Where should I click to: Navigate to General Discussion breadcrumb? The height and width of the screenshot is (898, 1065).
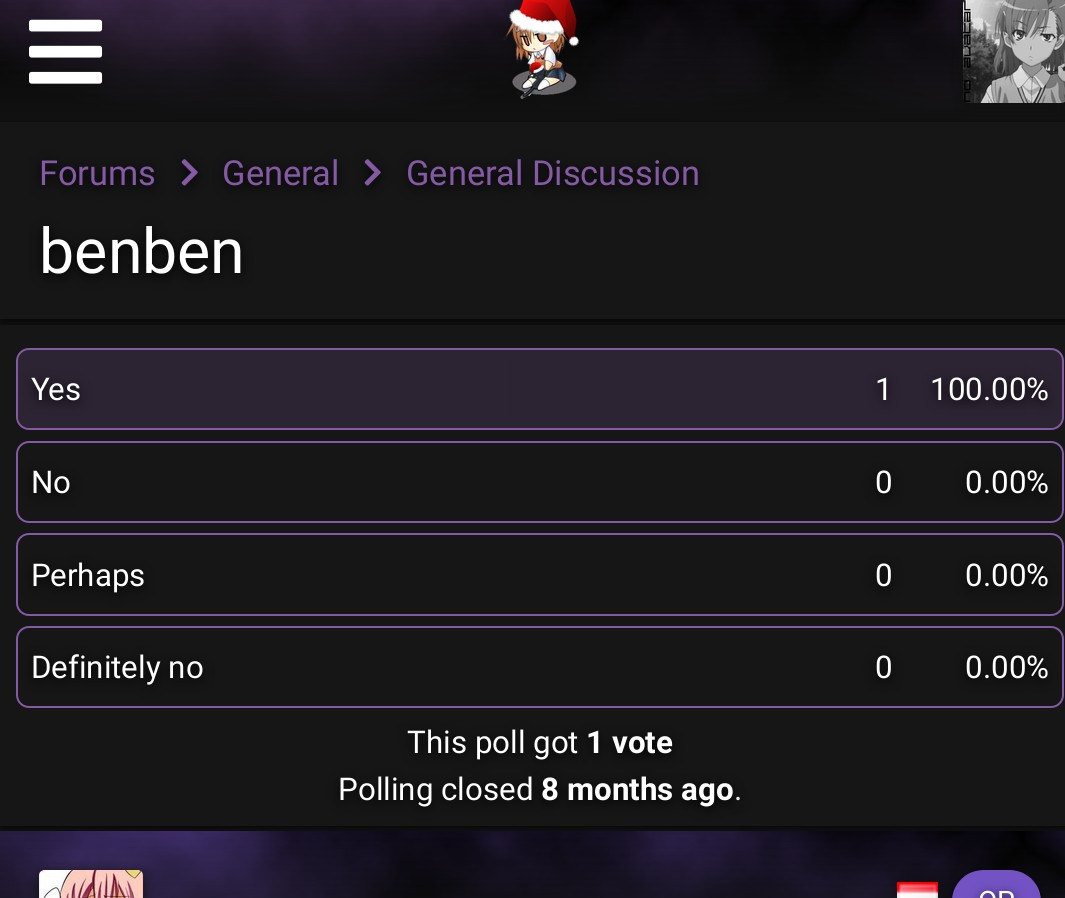(553, 173)
